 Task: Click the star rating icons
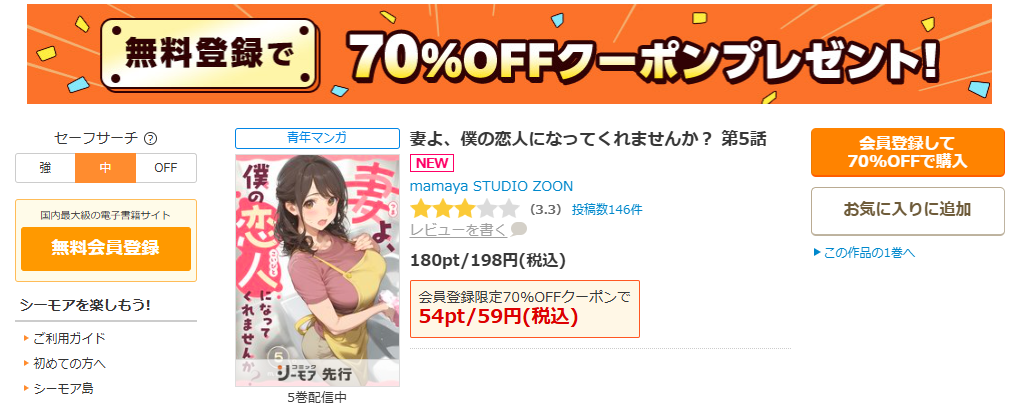point(464,209)
